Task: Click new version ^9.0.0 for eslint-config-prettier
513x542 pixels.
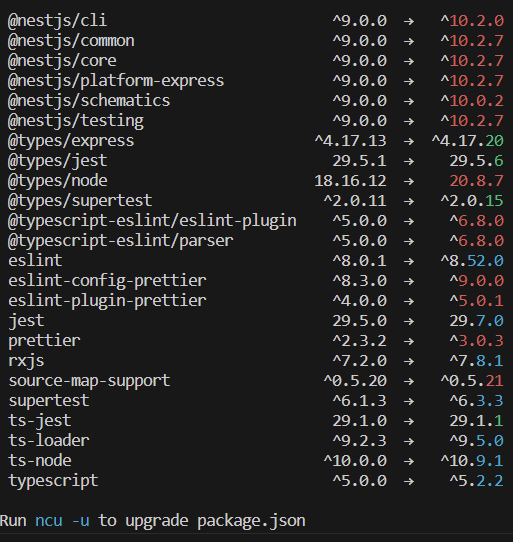Action: click(477, 281)
